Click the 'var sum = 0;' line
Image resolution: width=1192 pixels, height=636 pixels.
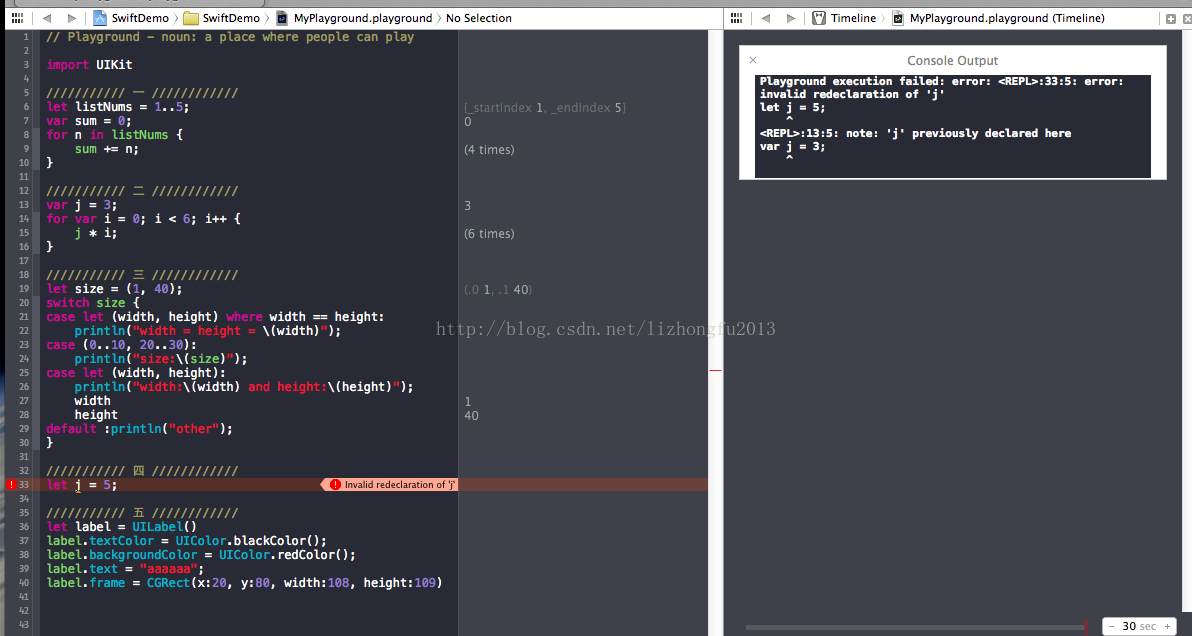[89, 121]
